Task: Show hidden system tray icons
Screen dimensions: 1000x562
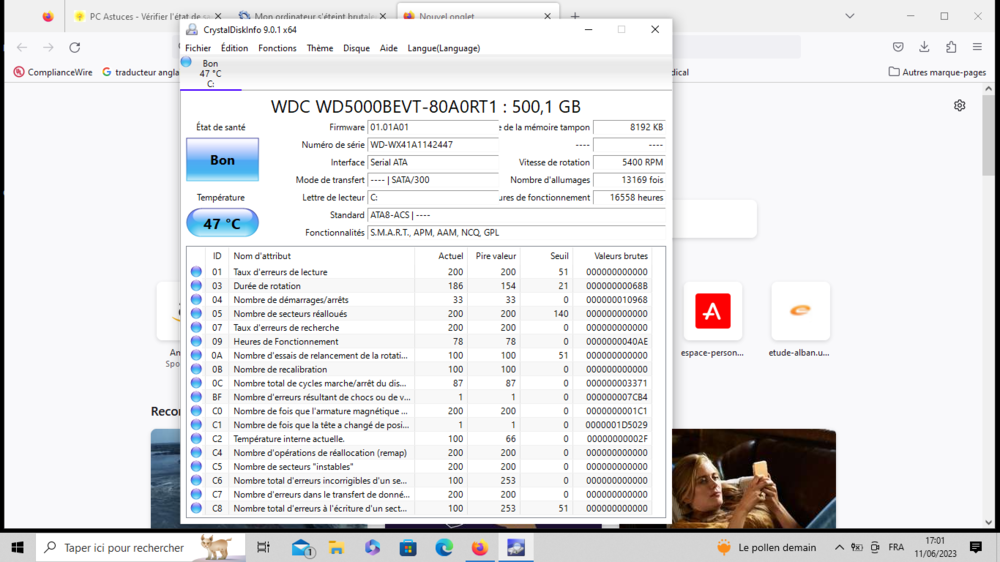Action: coord(839,548)
